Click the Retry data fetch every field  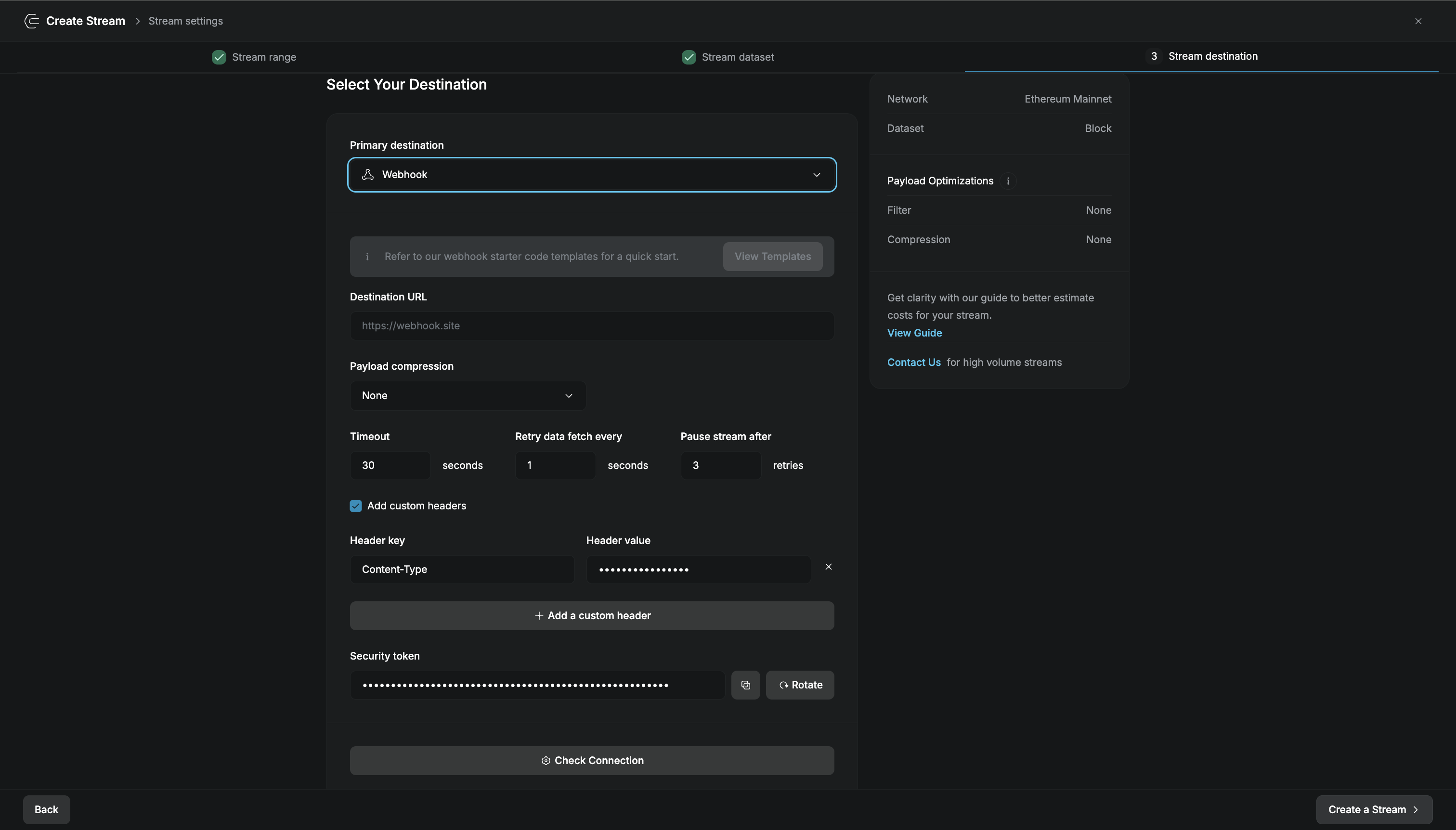click(x=555, y=465)
